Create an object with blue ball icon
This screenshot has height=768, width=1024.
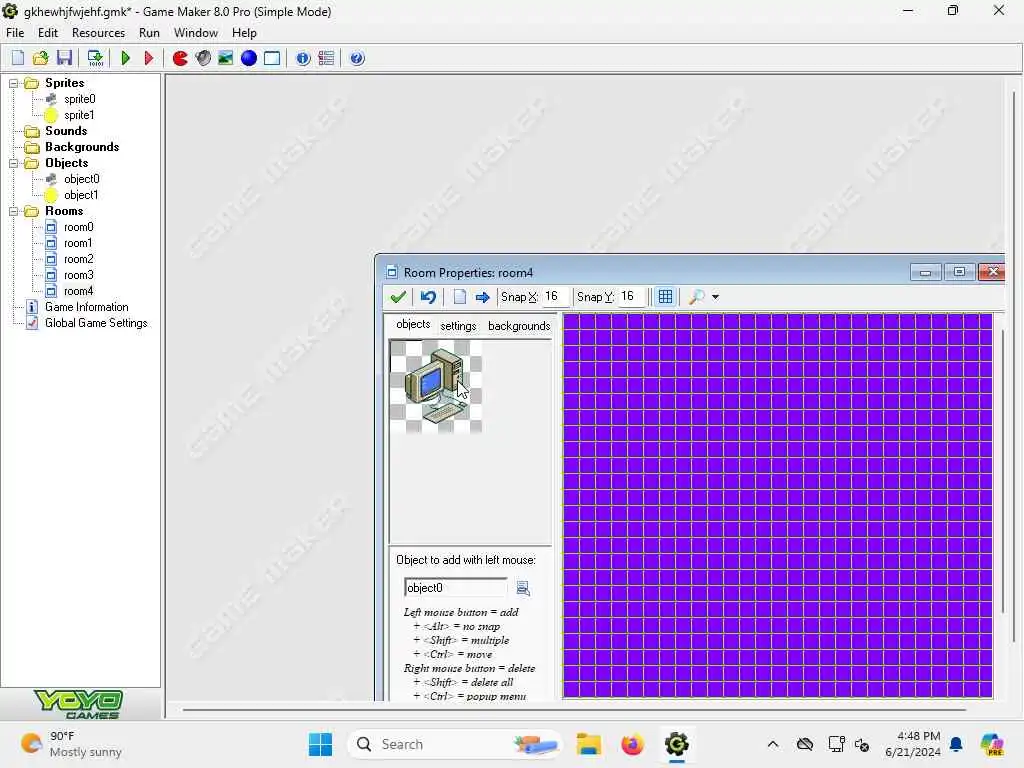(x=249, y=58)
